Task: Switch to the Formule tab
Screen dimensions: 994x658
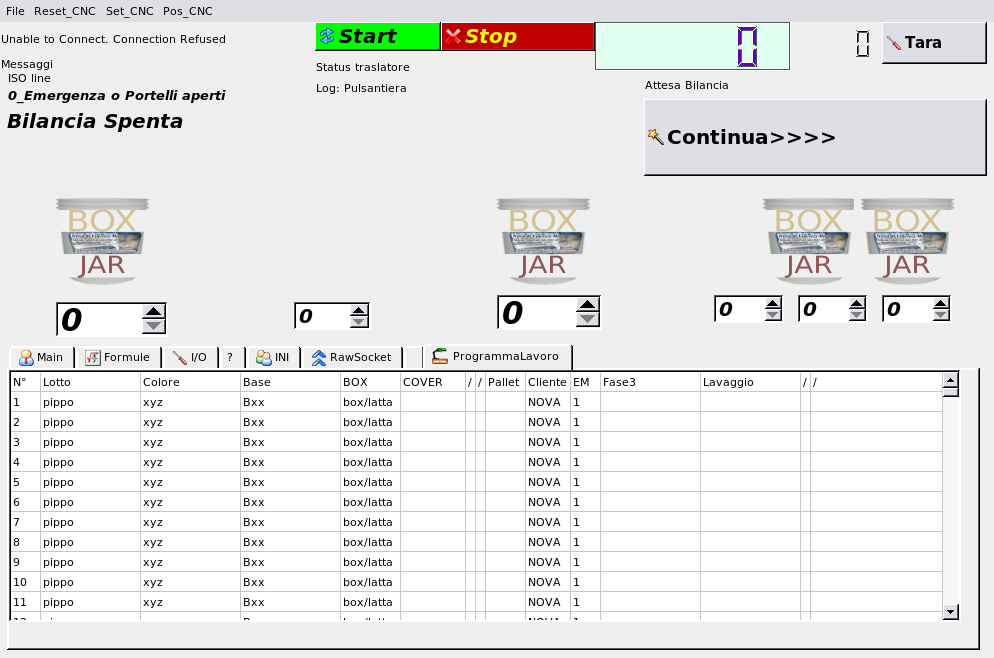Action: [x=117, y=357]
